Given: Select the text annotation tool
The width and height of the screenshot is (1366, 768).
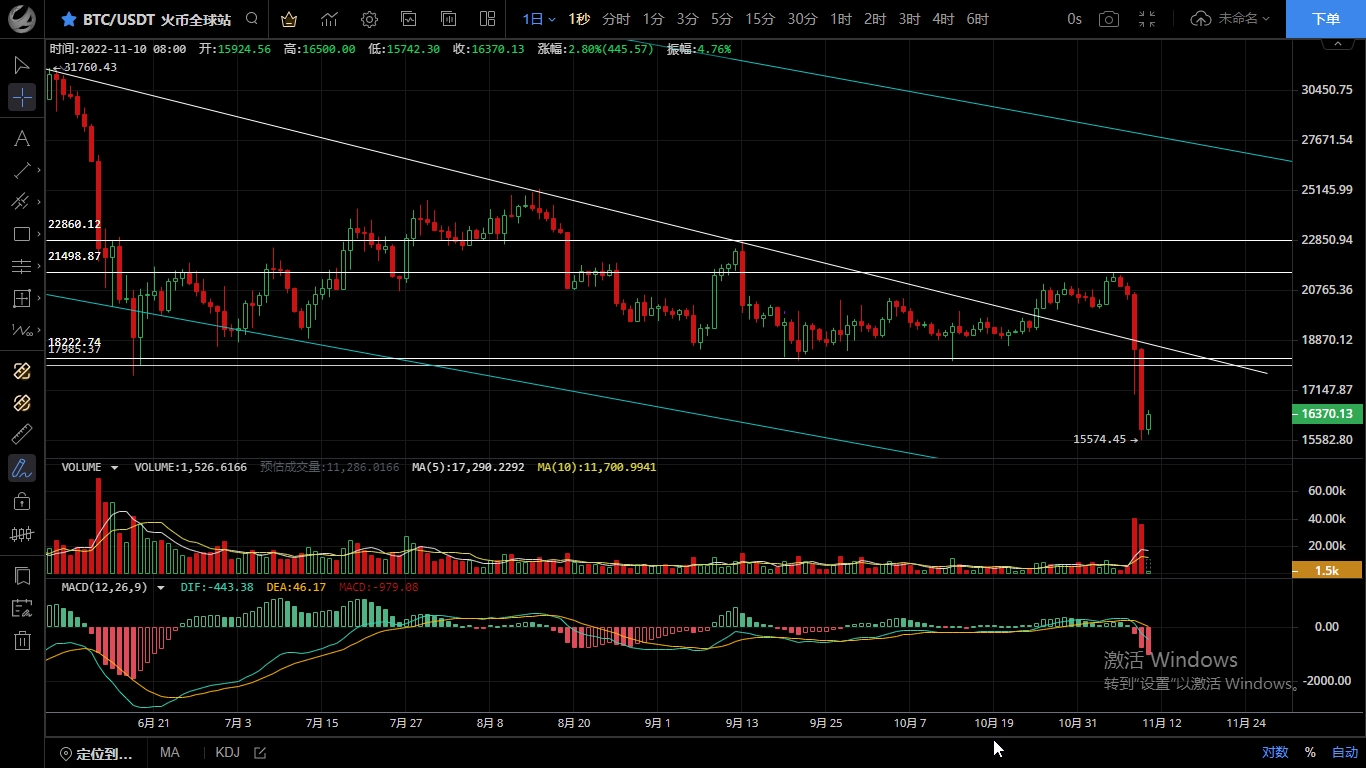Looking at the screenshot, I should (21, 138).
